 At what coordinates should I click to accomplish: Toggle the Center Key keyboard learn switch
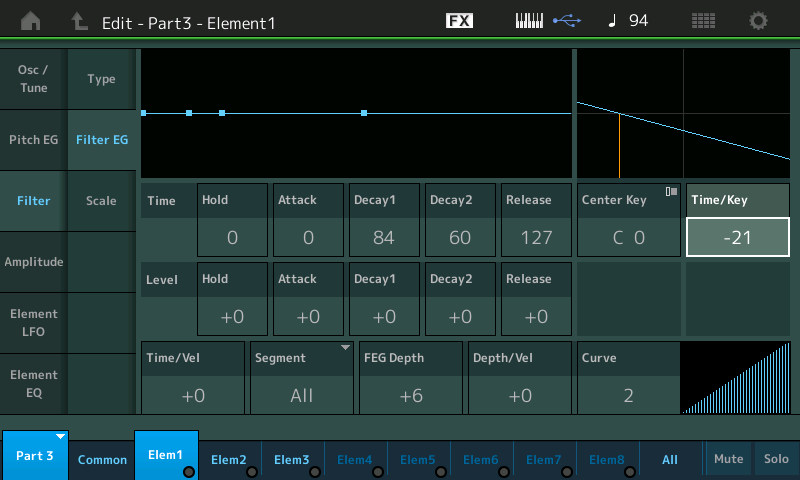click(x=671, y=191)
